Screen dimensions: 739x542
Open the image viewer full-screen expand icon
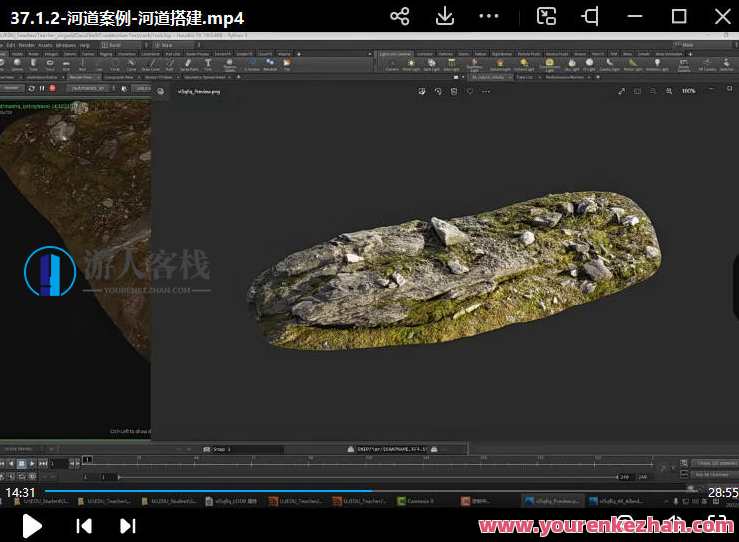tap(621, 92)
